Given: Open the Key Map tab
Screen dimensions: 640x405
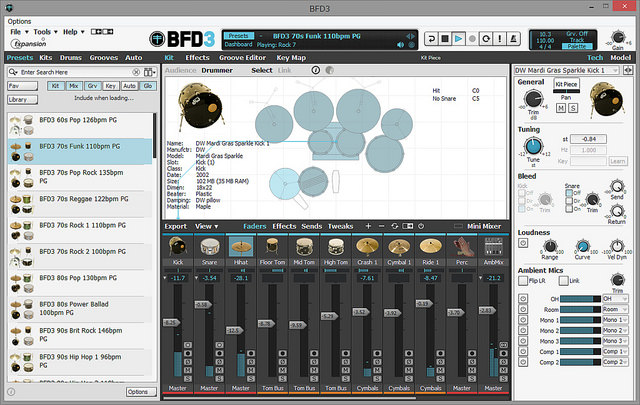Looking at the screenshot, I should 291,58.
